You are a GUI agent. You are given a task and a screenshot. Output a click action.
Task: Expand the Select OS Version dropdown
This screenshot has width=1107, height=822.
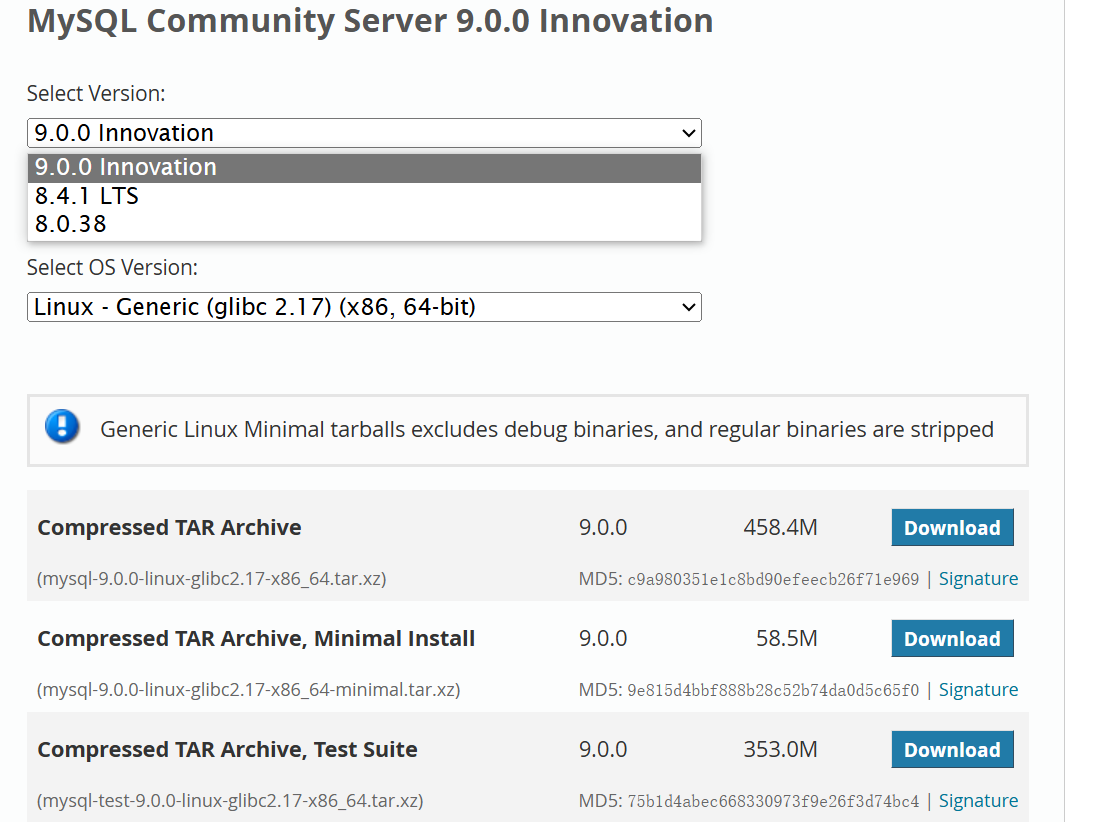pyautogui.click(x=364, y=307)
